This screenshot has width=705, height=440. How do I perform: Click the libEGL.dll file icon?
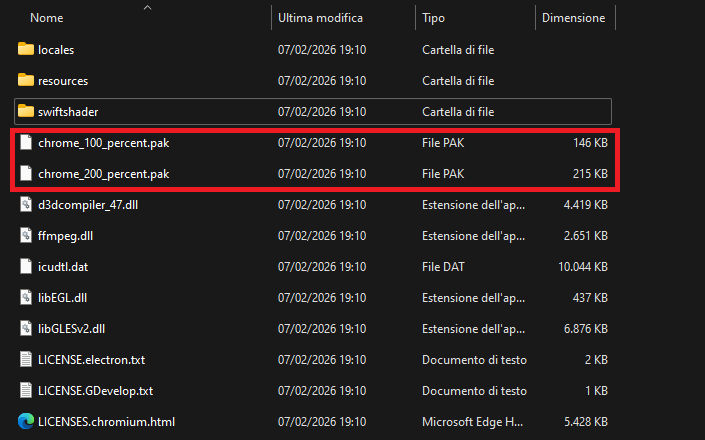point(27,298)
